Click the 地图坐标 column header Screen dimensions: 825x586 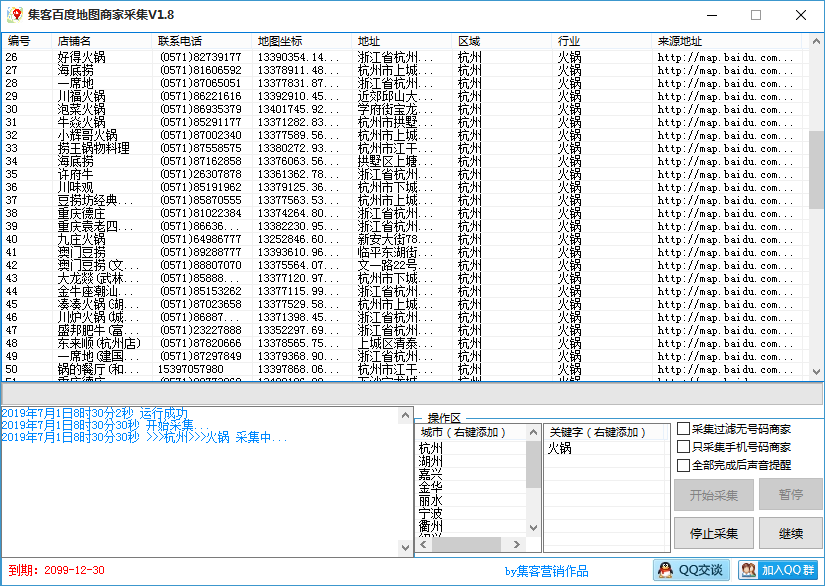point(301,41)
